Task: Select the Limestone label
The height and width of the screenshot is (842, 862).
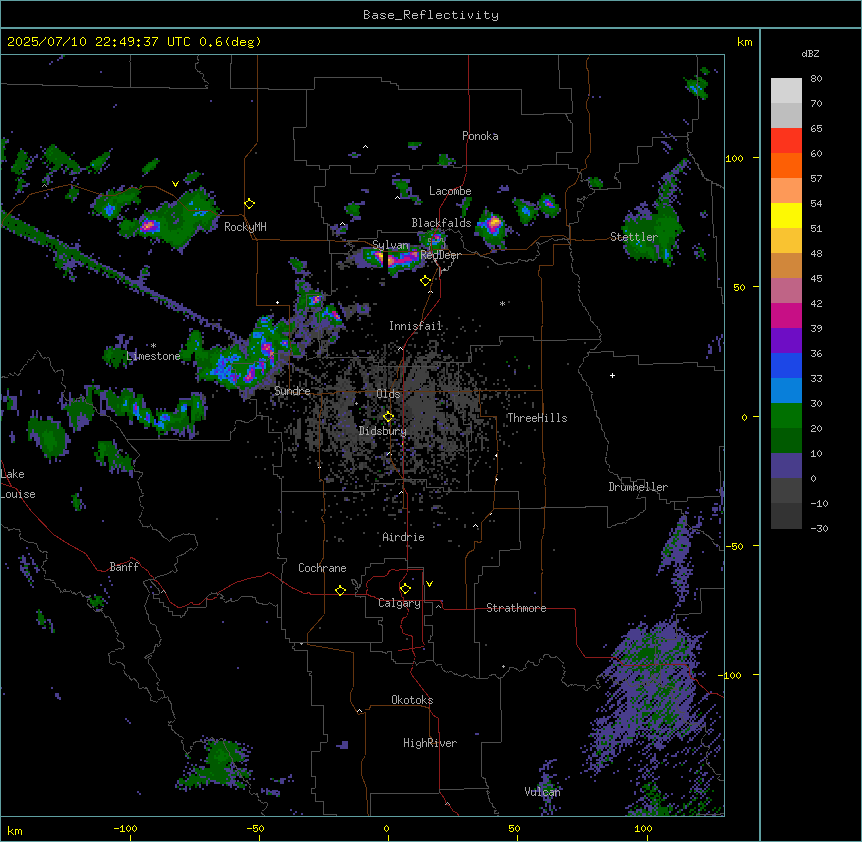Action: pyautogui.click(x=153, y=356)
